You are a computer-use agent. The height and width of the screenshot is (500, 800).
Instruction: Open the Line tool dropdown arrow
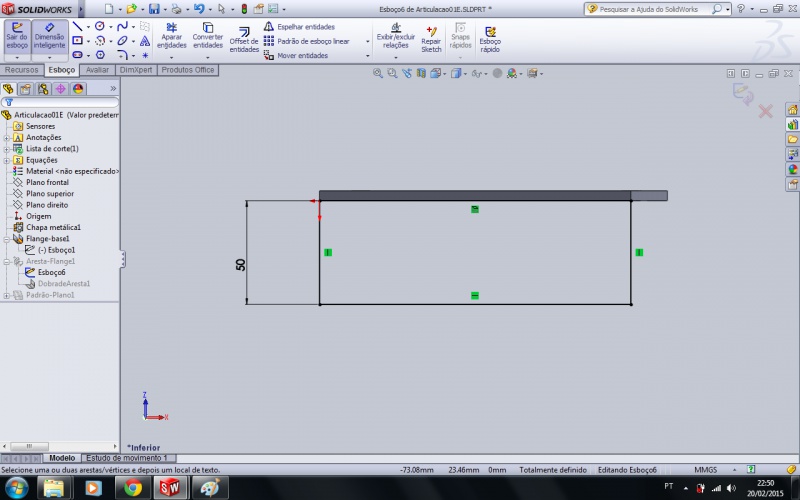88,27
